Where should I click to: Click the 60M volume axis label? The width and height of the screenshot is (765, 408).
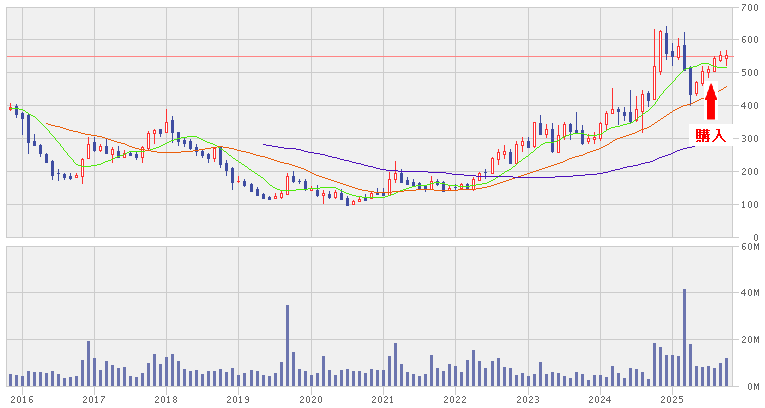click(x=749, y=246)
